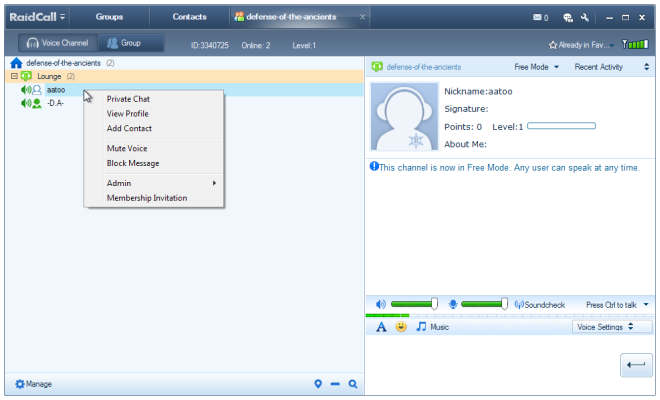Viewport: 660px width, 400px height.
Task: Click the channel icon in chat header
Action: click(377, 67)
